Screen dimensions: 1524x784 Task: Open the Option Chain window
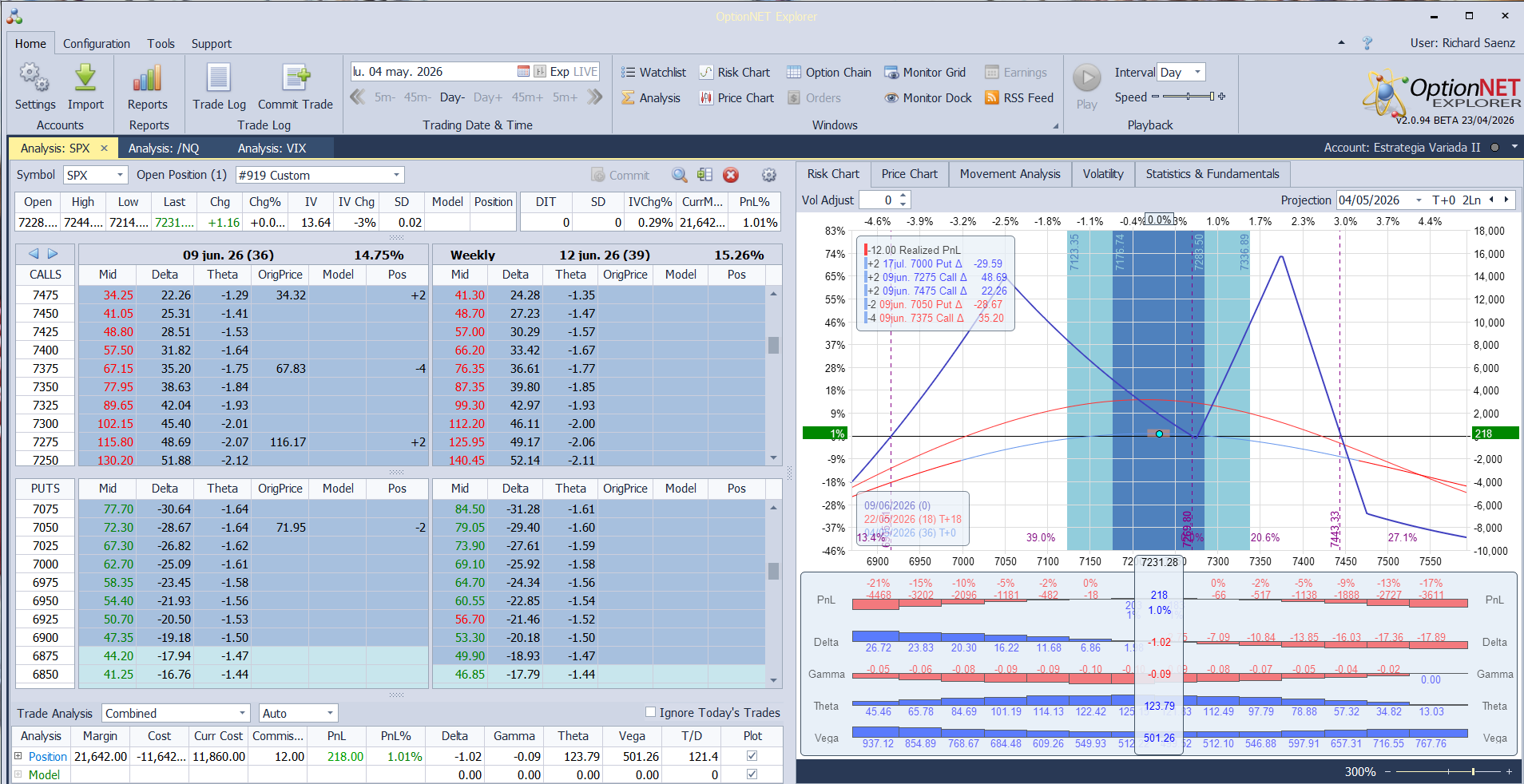(x=829, y=73)
